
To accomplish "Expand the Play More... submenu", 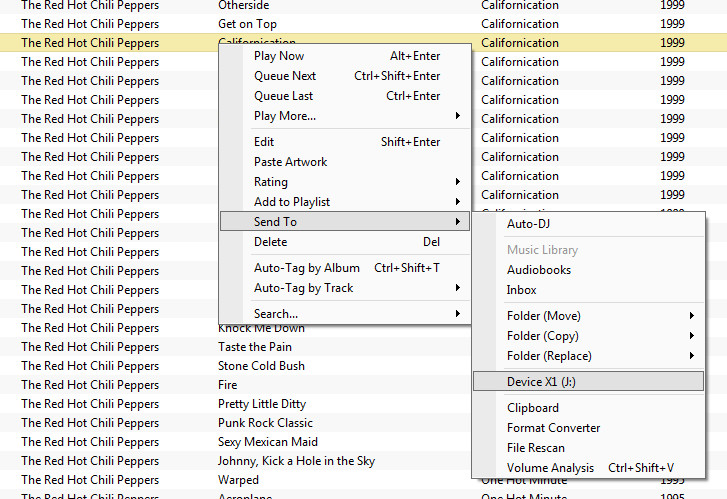I will click(345, 116).
